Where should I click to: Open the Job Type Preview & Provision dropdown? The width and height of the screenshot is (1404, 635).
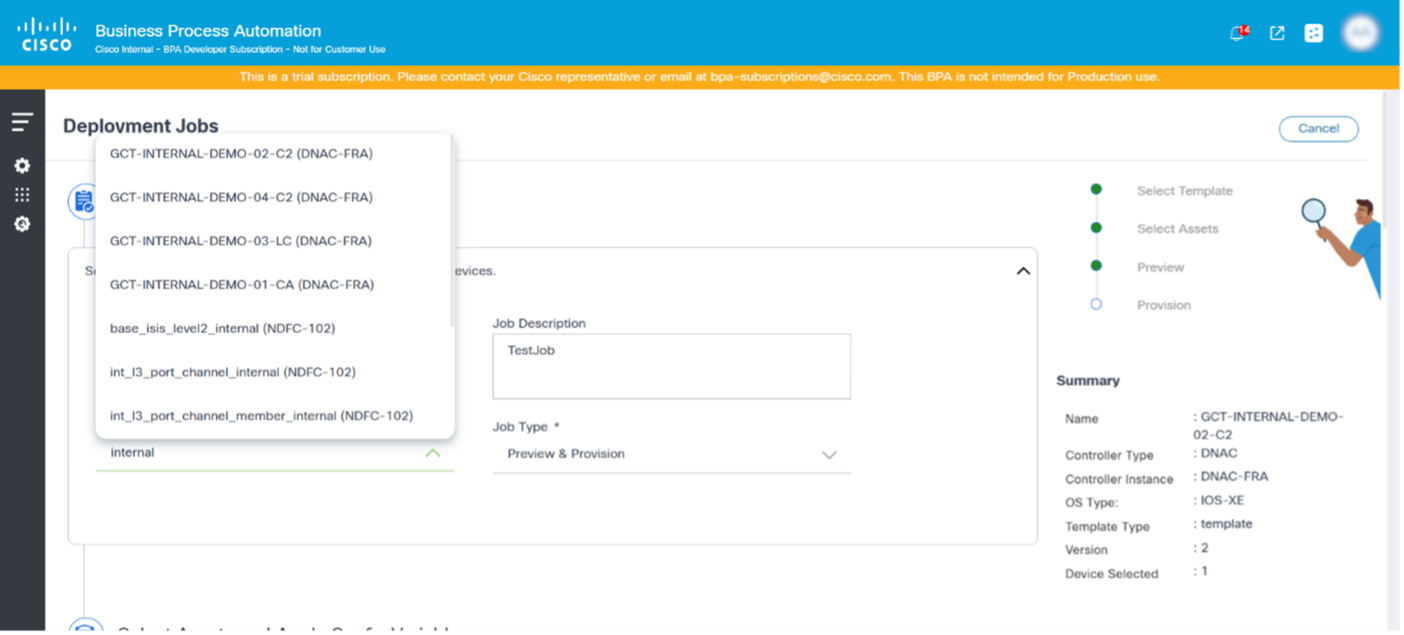671,454
